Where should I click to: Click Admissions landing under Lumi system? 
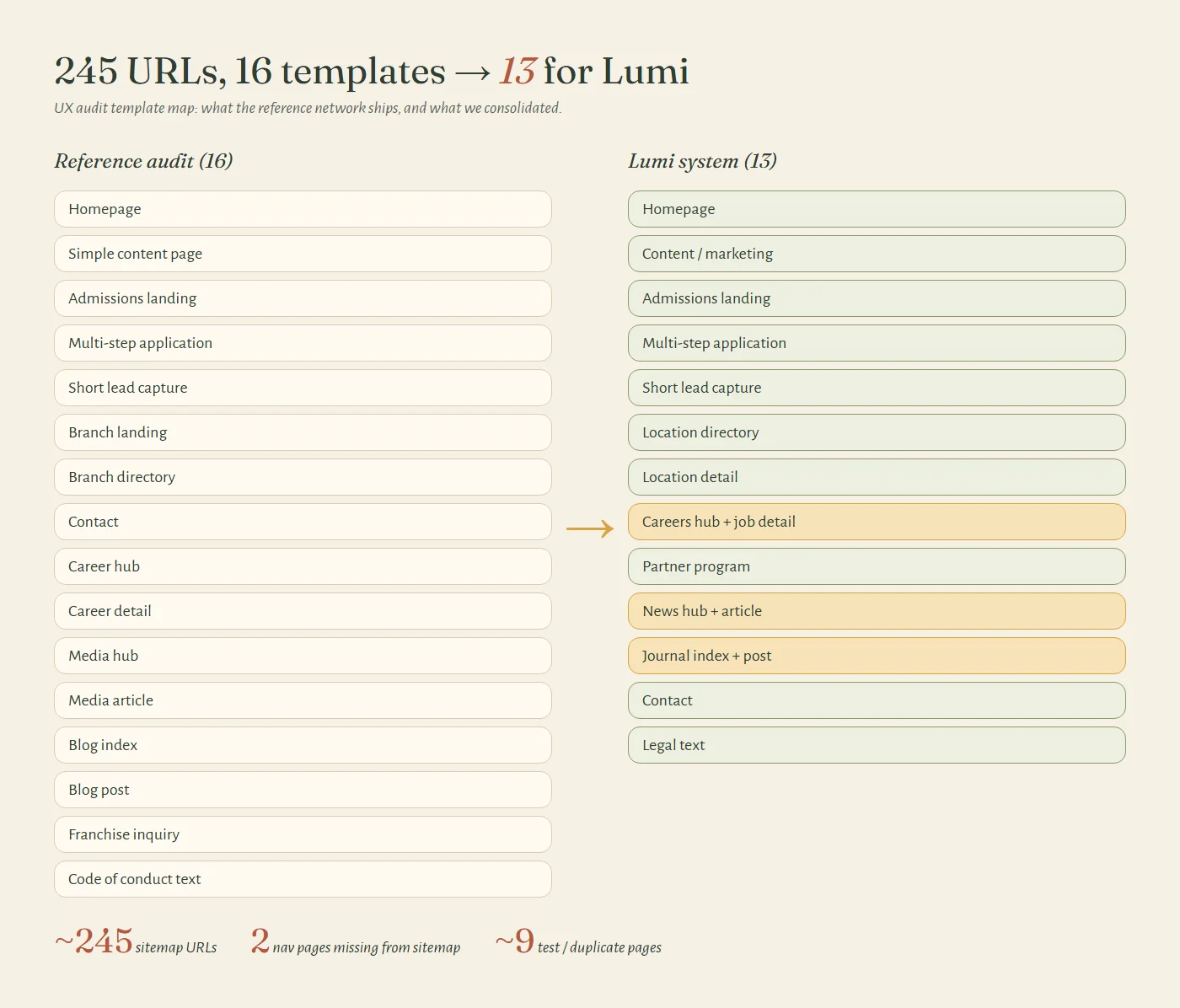877,298
